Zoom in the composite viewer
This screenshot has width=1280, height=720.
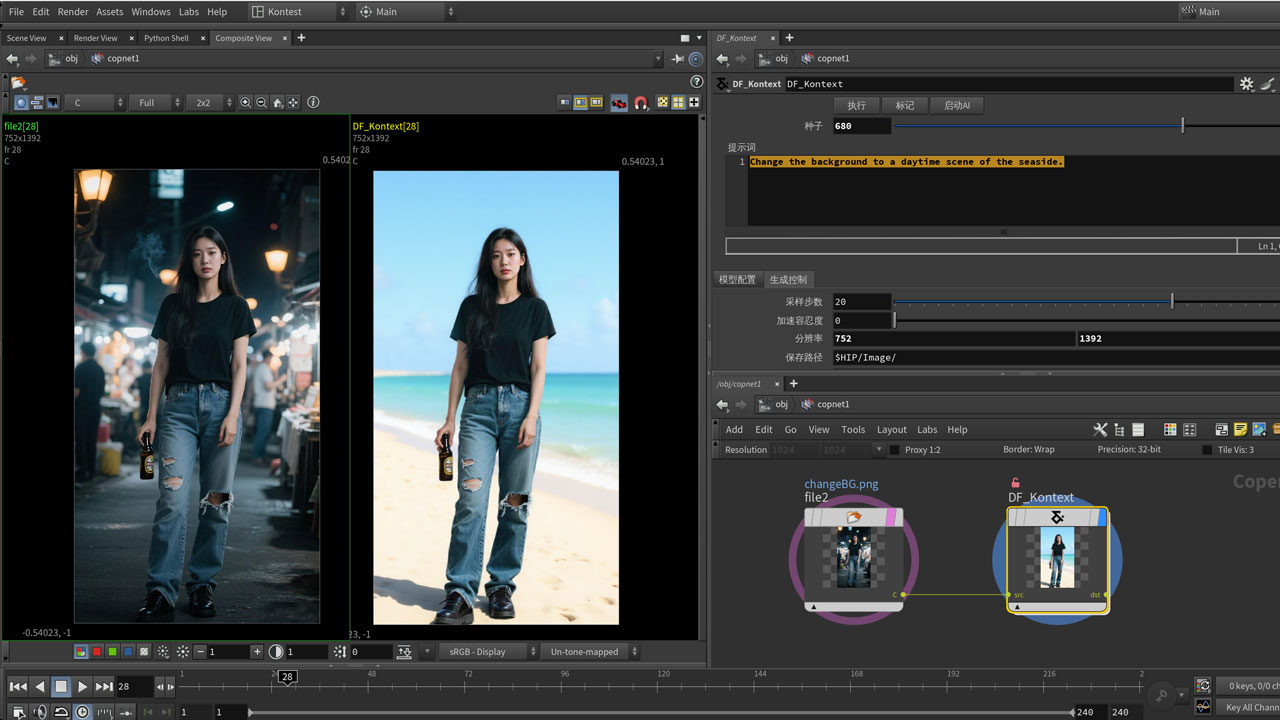[x=245, y=102]
